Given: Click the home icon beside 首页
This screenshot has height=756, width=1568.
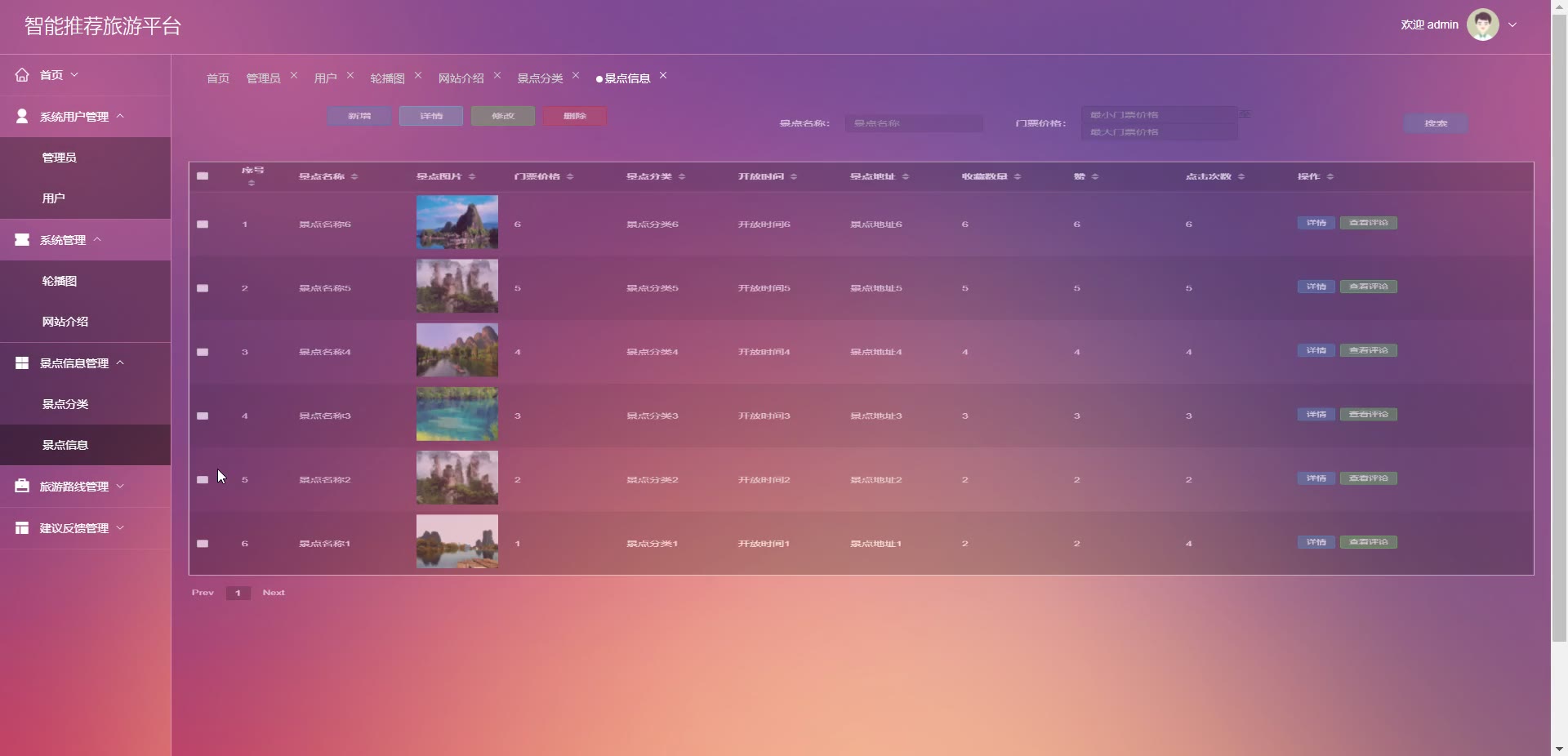Looking at the screenshot, I should [x=22, y=75].
